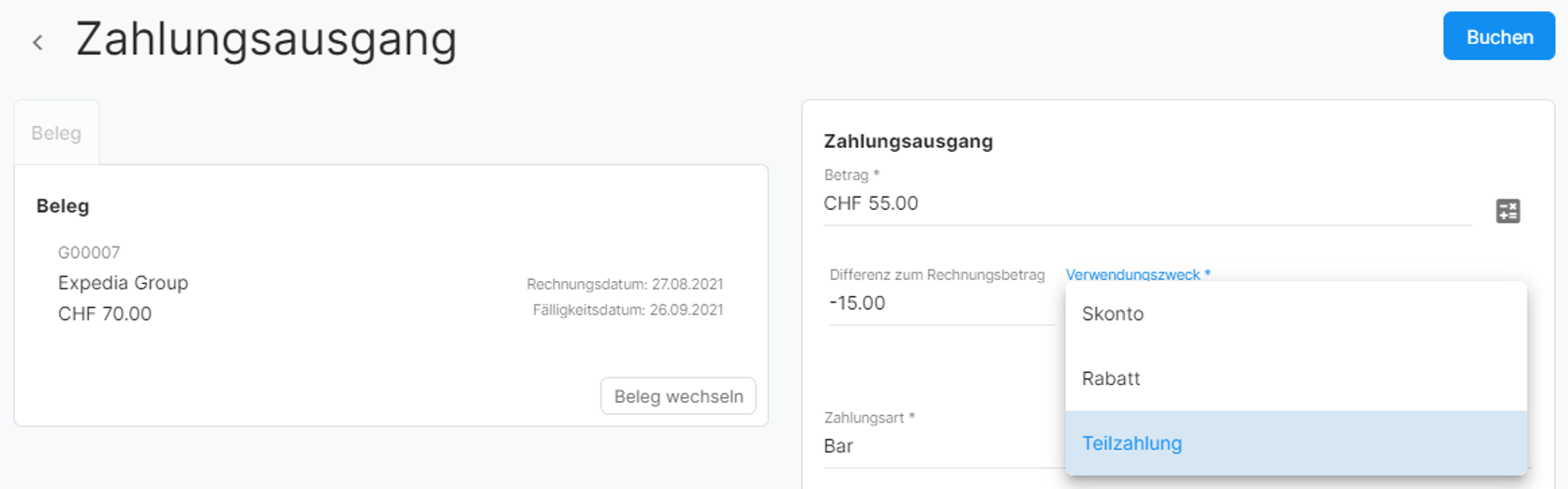The width and height of the screenshot is (1568, 489).
Task: Choose Rabatt in the dropdown list
Action: click(x=1295, y=378)
